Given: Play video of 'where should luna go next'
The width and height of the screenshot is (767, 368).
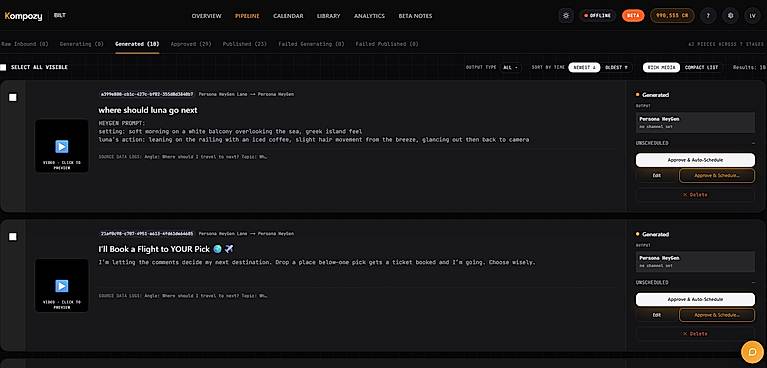Looking at the screenshot, I should coord(62,146).
